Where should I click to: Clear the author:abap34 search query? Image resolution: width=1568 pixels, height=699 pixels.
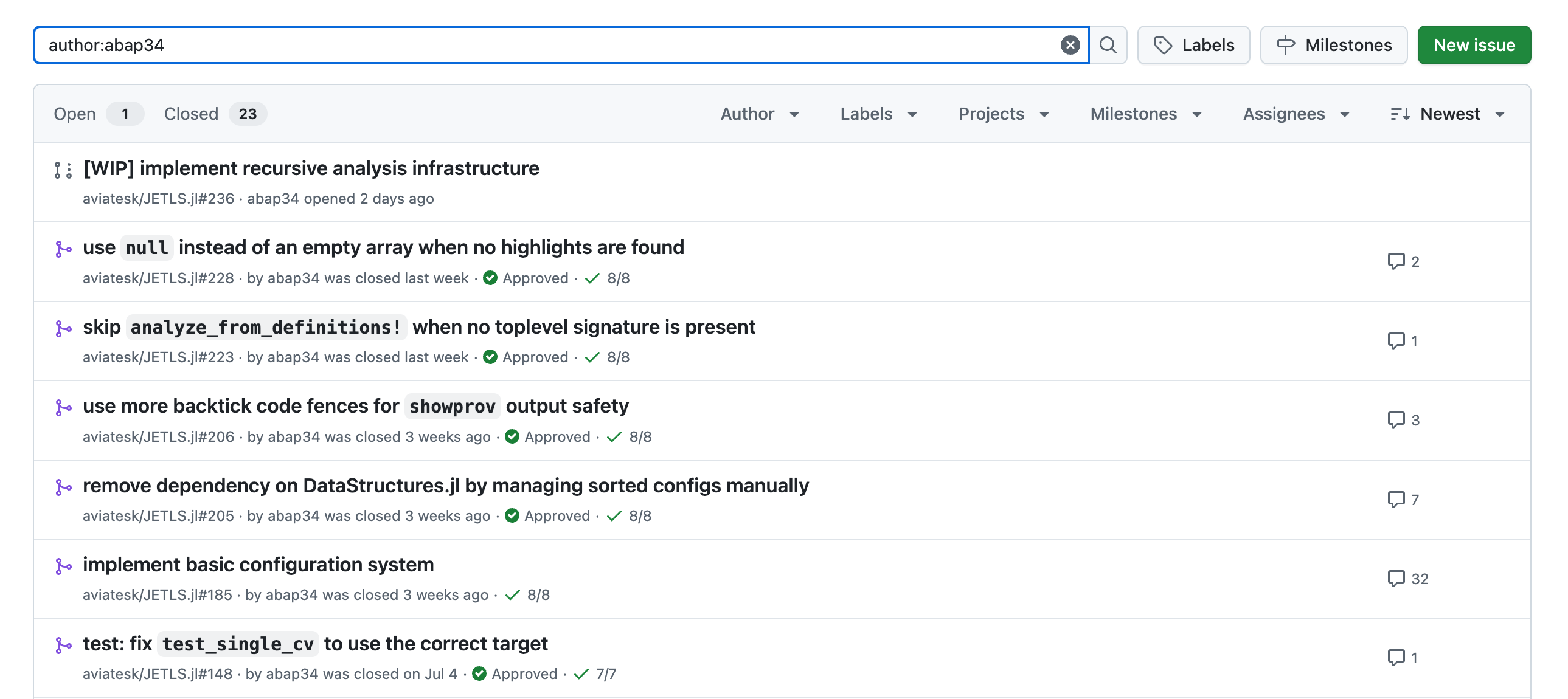pos(1069,45)
